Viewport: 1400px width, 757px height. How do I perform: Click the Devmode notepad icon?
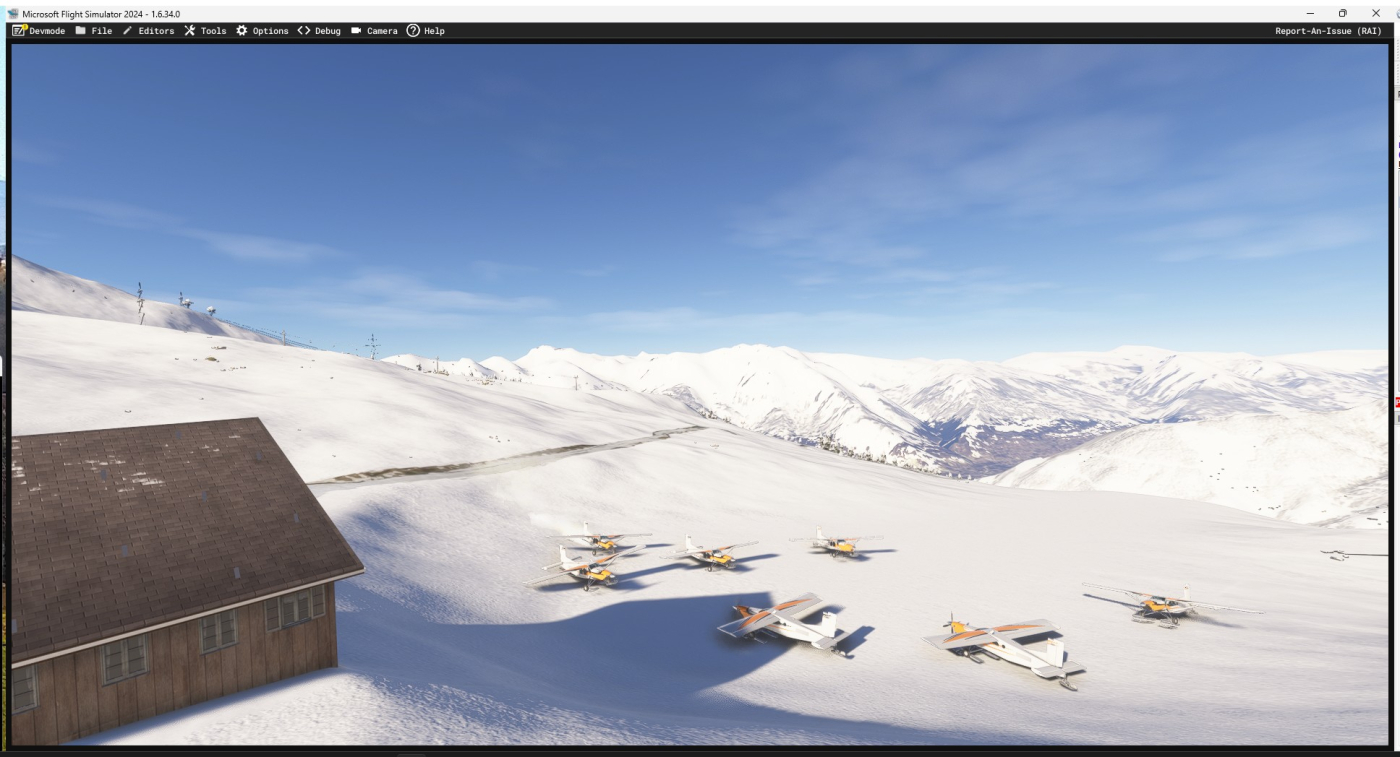click(18, 31)
